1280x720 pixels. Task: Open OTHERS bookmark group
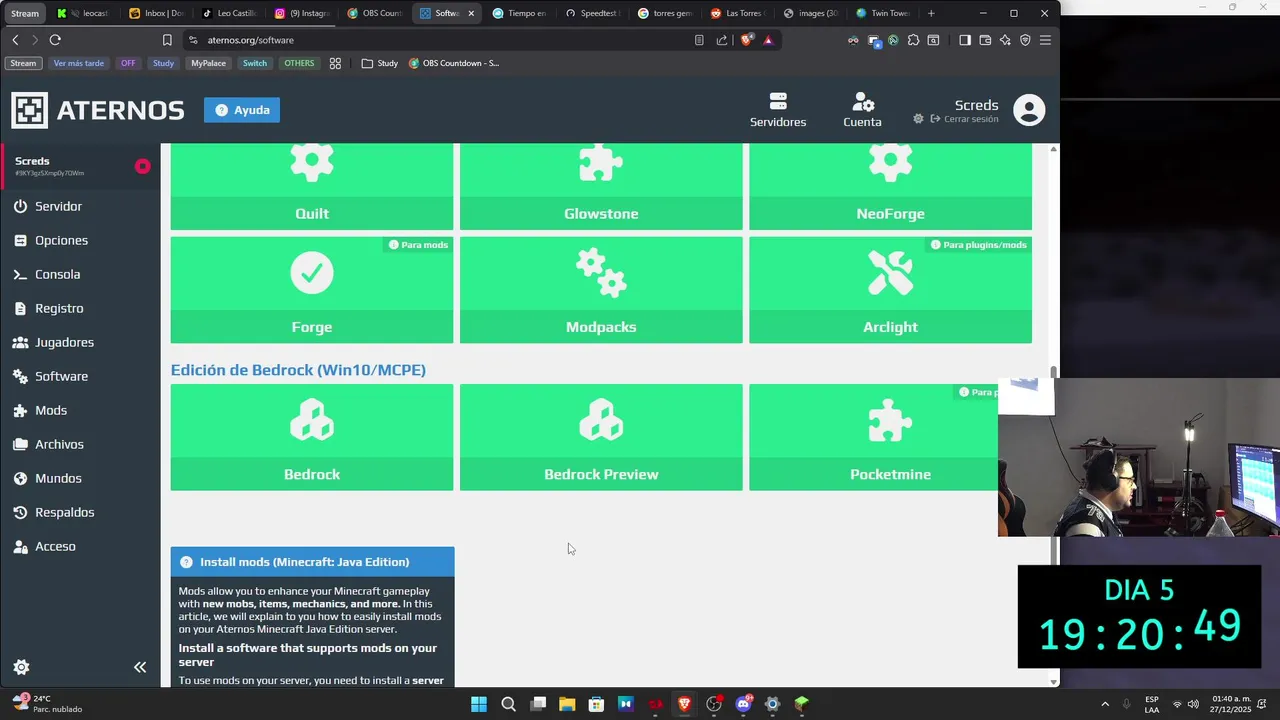point(299,63)
